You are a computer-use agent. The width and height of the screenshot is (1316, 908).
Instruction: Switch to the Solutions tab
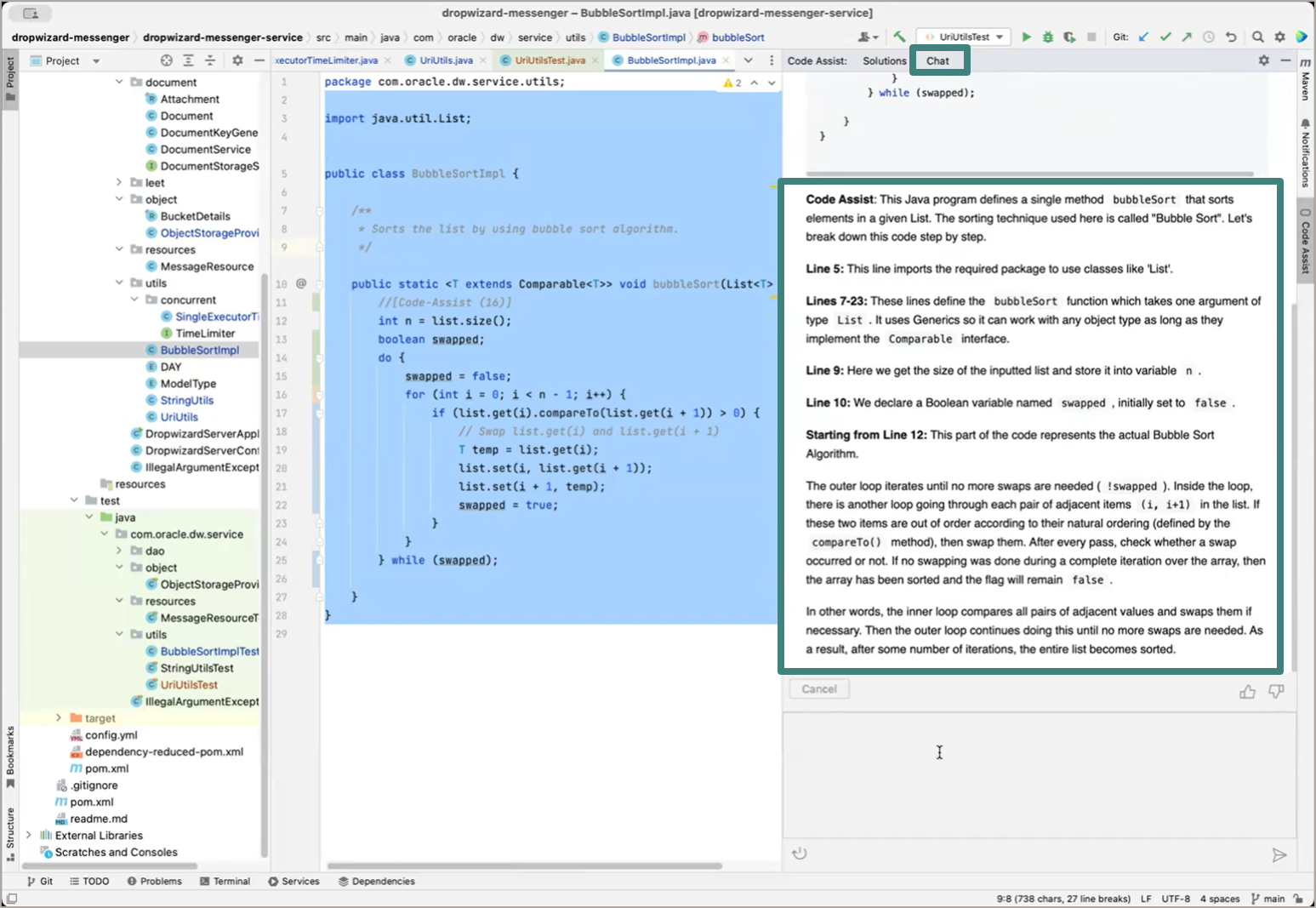884,61
